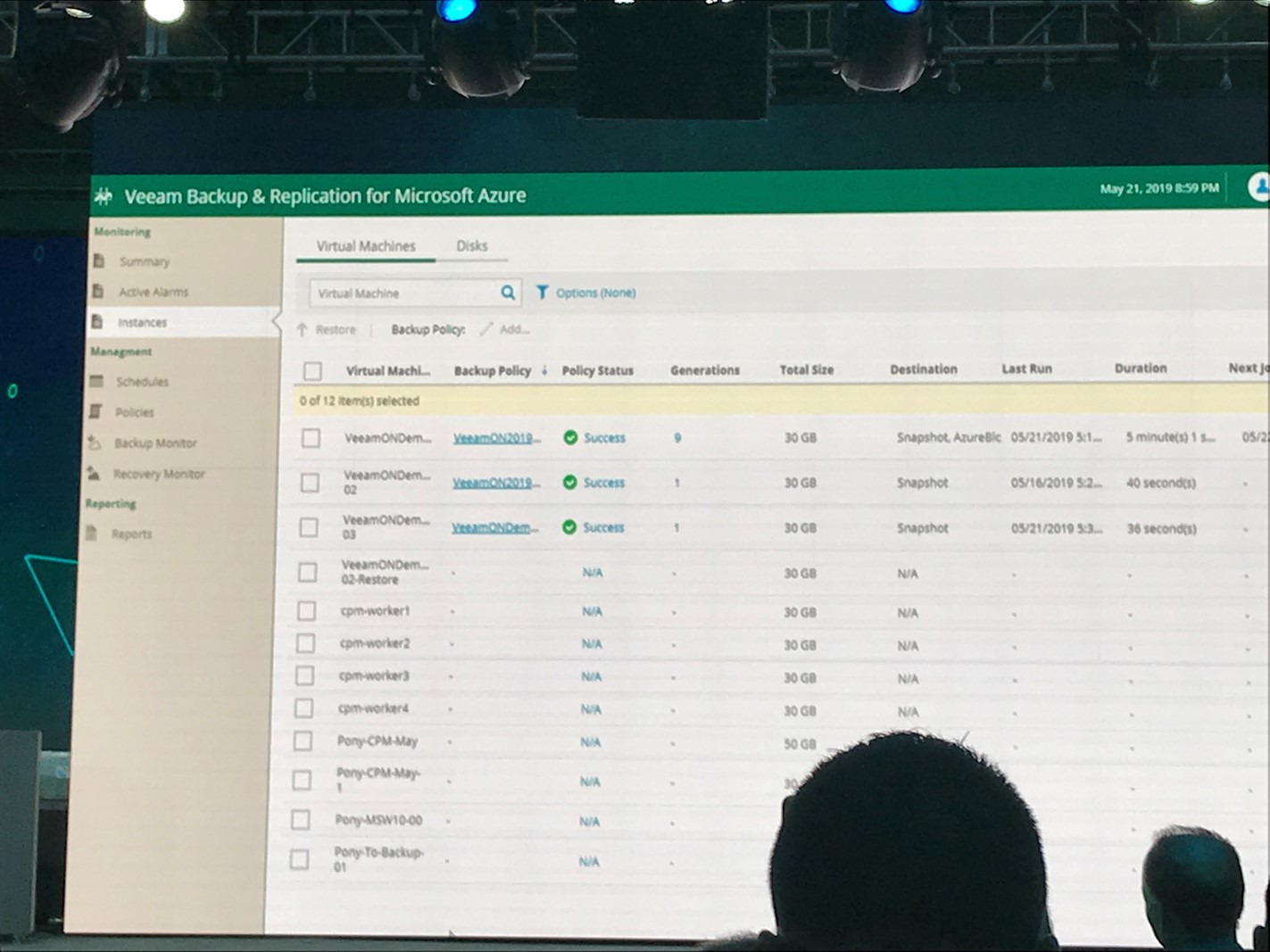
Task: Click the Restore arrow icon
Action: pos(302,329)
